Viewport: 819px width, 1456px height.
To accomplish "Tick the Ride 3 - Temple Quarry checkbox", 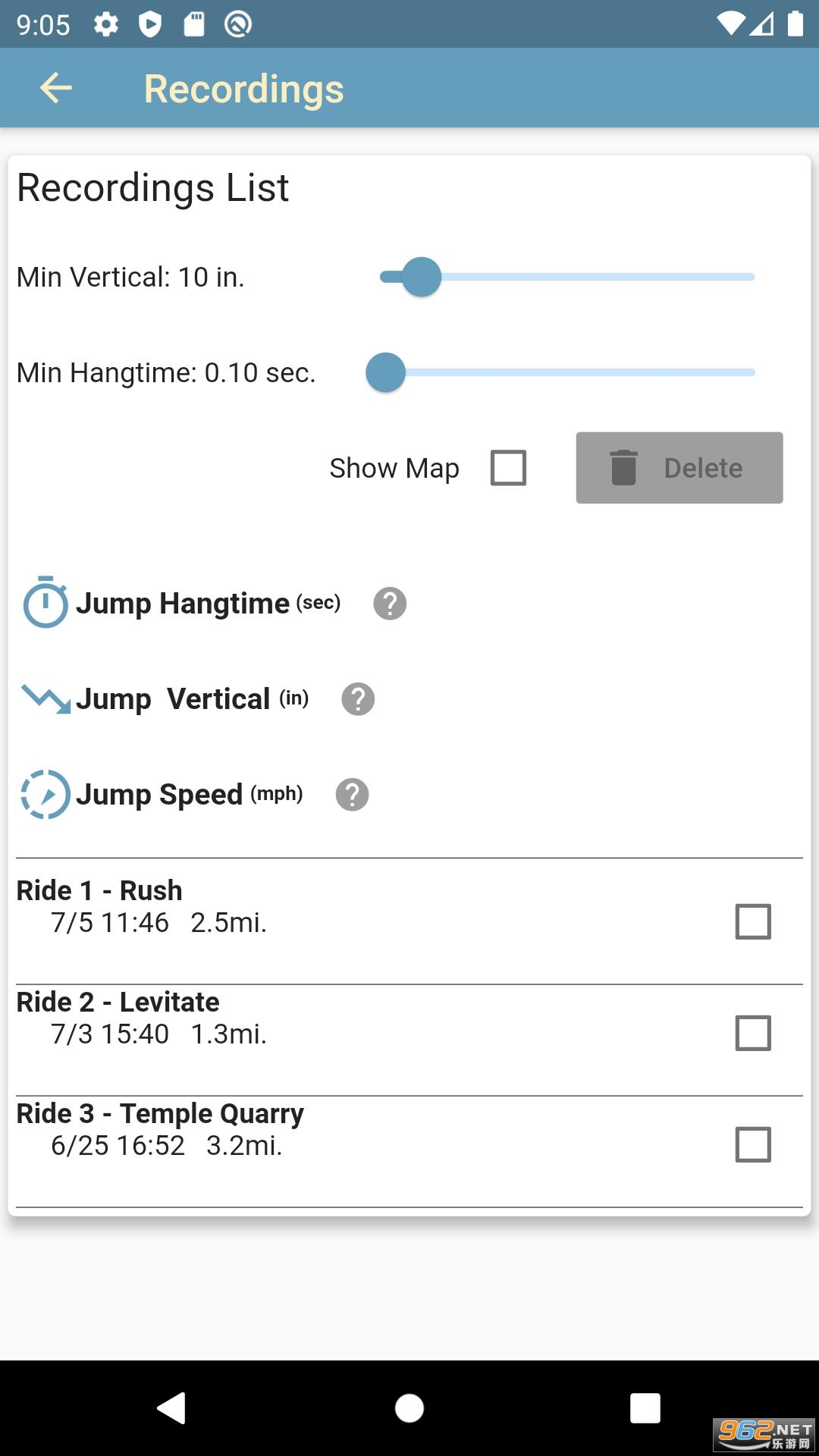I will [x=753, y=1144].
